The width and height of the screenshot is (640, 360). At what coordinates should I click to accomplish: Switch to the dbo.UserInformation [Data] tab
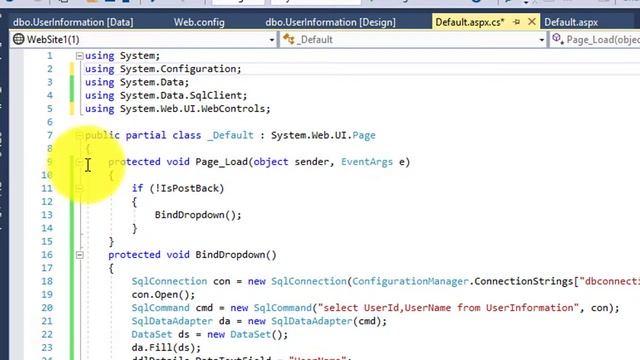point(73,22)
